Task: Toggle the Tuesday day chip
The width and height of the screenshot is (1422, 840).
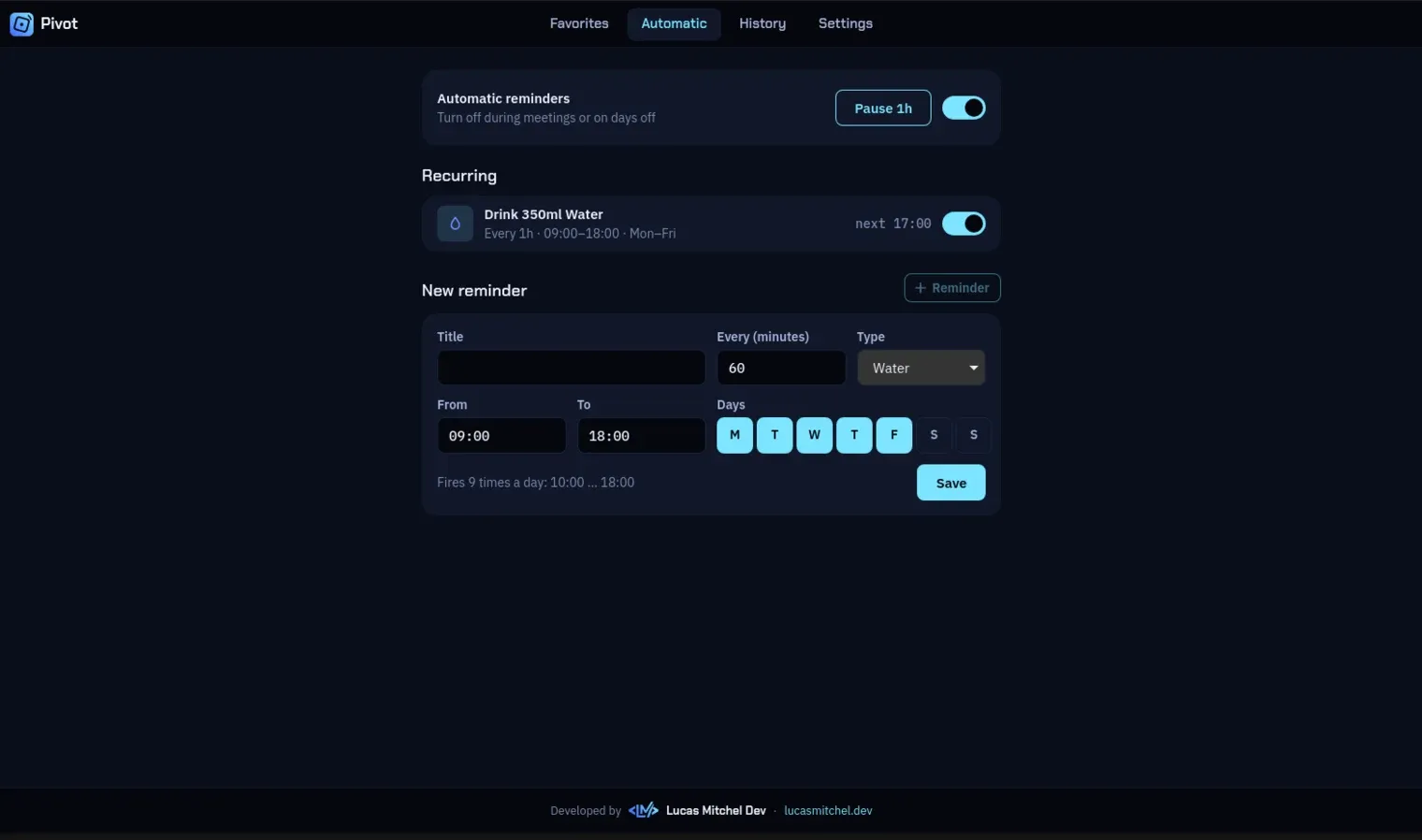Action: point(775,435)
